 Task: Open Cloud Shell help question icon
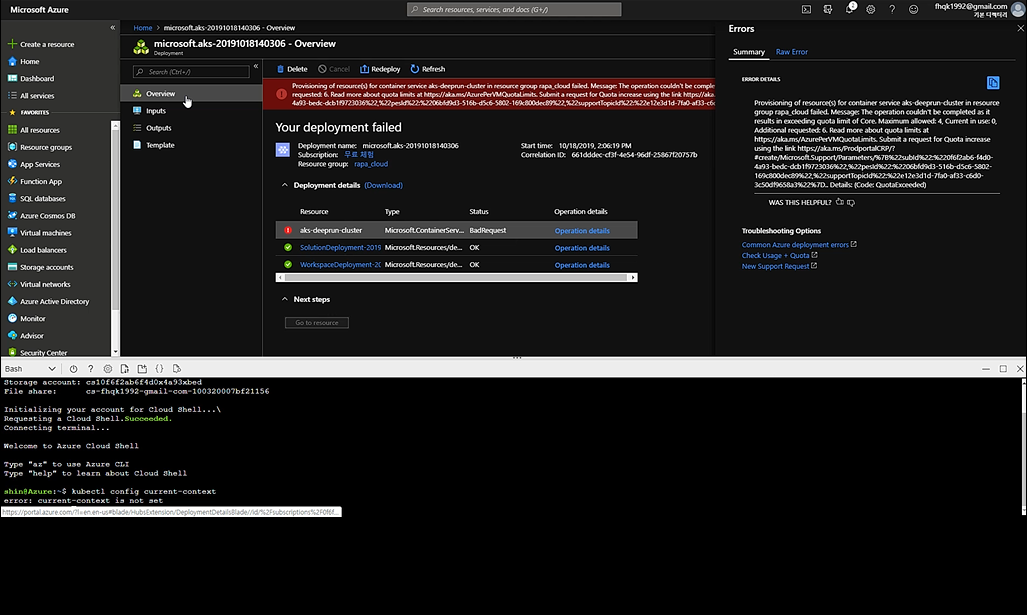click(x=90, y=369)
